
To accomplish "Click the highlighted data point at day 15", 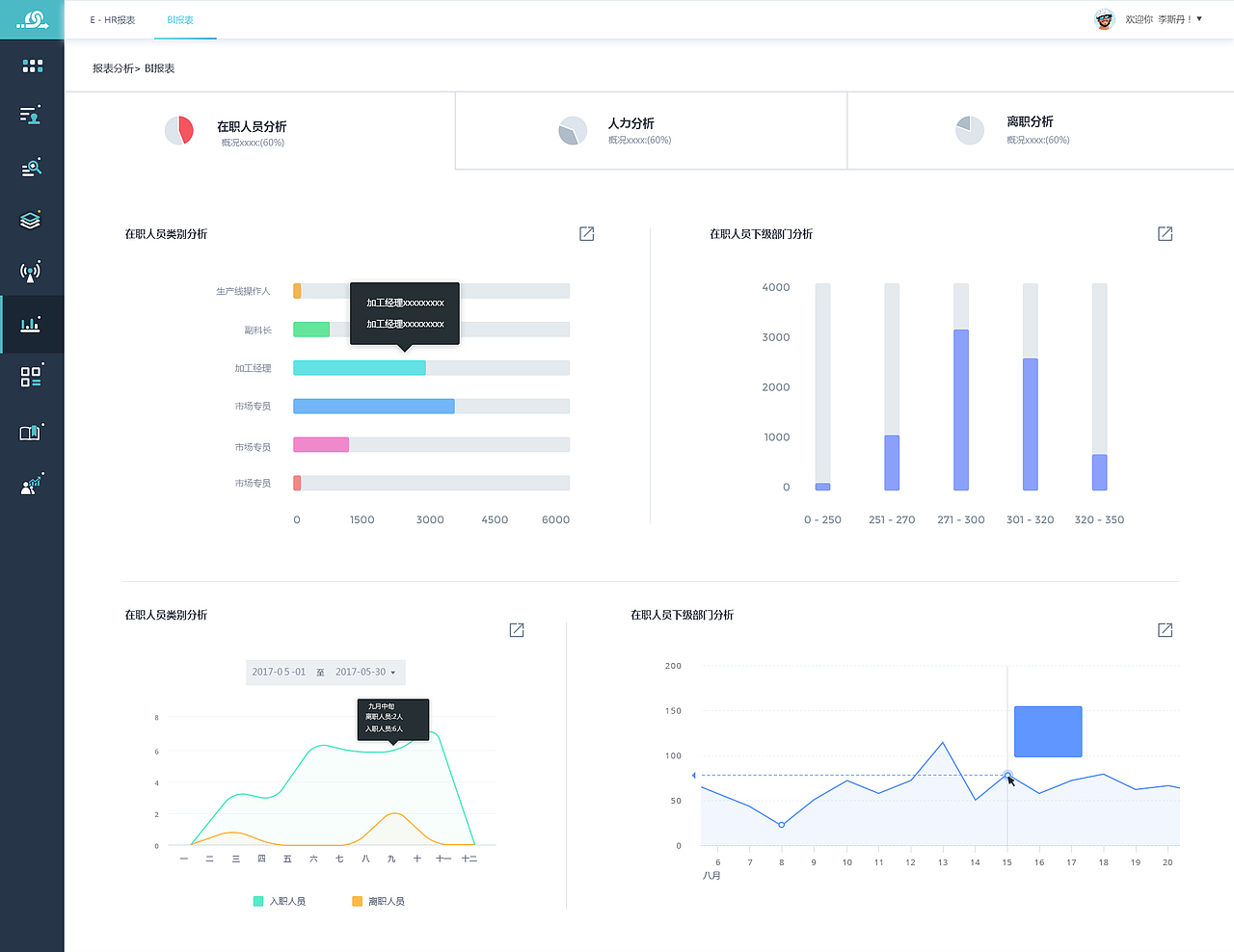I will pyautogui.click(x=1007, y=775).
